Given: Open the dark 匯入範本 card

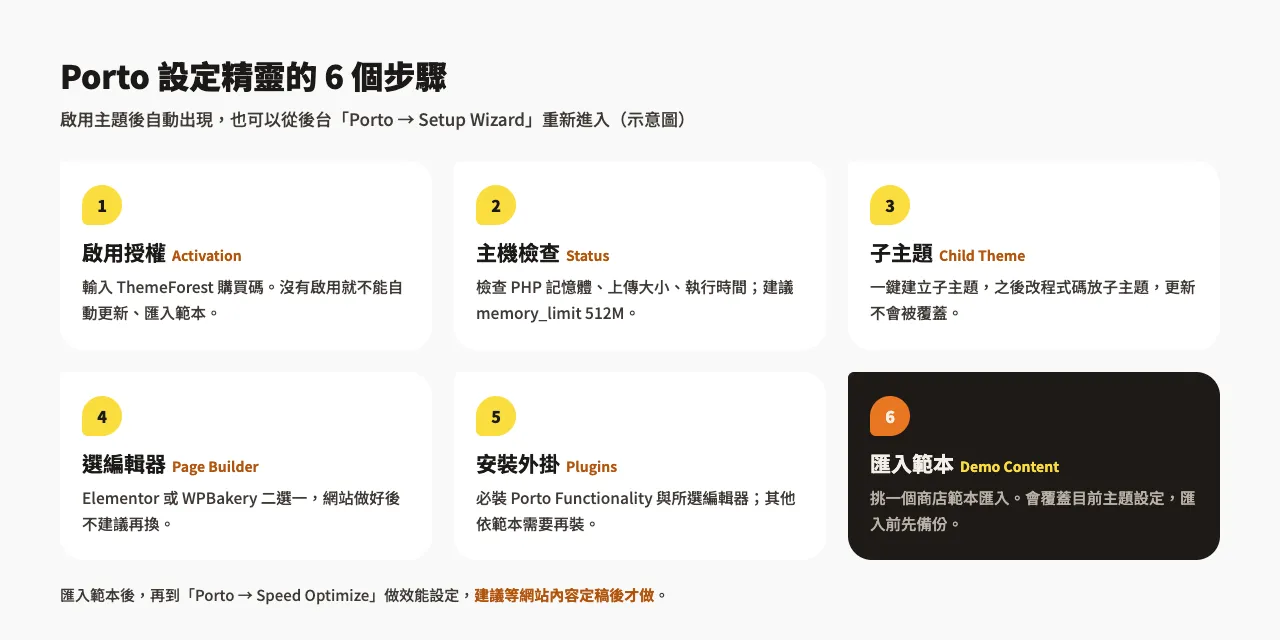Looking at the screenshot, I should [1034, 466].
